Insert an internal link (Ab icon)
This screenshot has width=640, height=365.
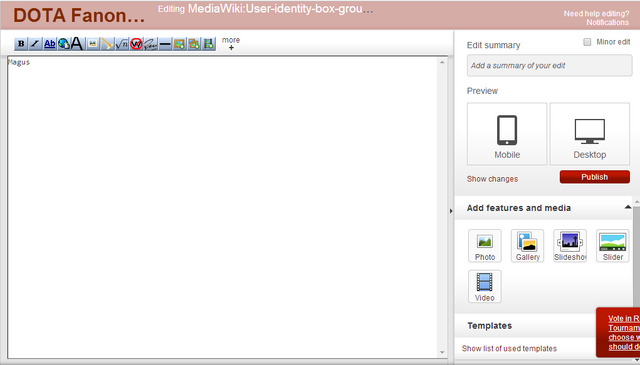click(x=49, y=44)
